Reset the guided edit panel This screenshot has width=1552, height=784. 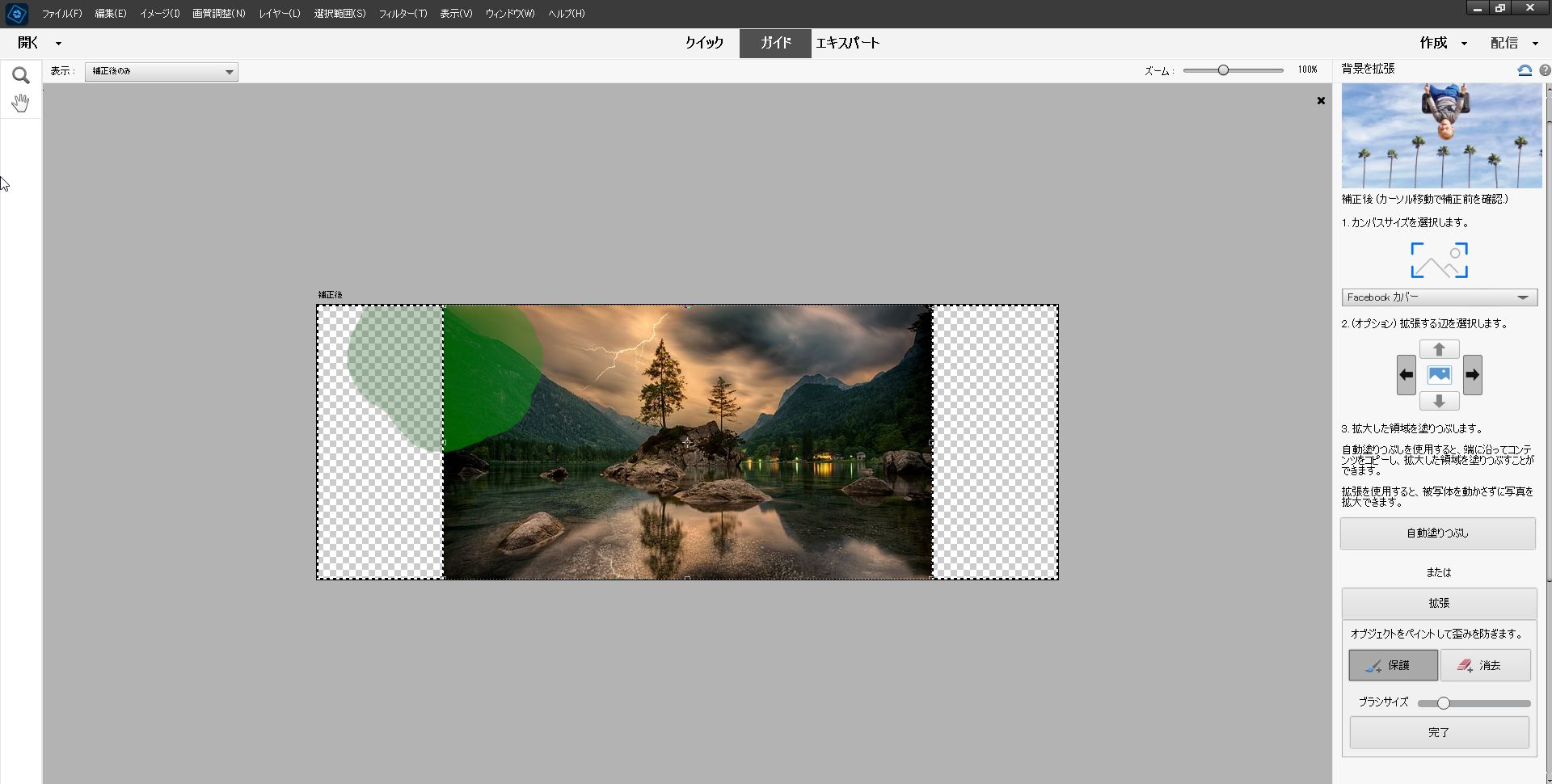click(x=1525, y=70)
